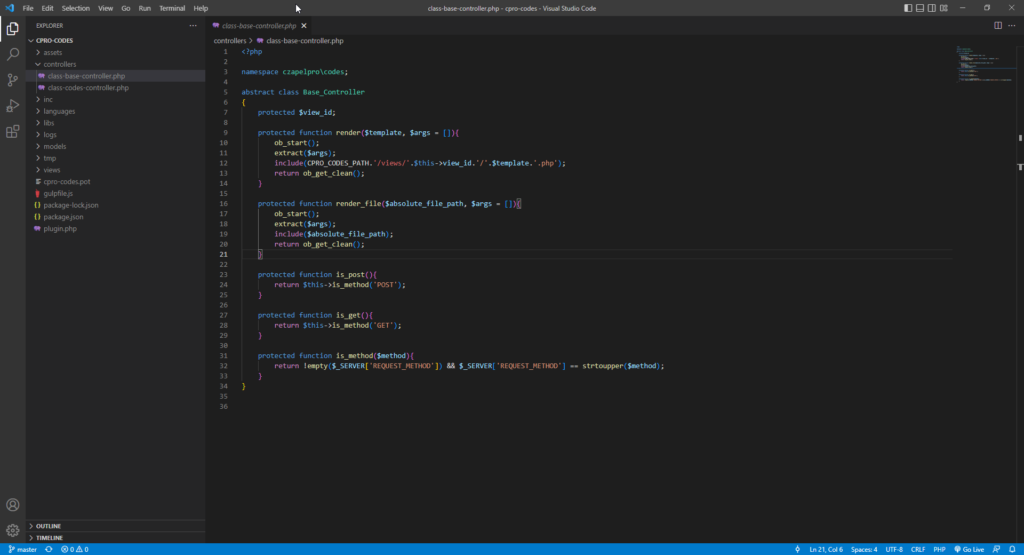
Task: Expand the languages folder
Action: [x=116, y=111]
